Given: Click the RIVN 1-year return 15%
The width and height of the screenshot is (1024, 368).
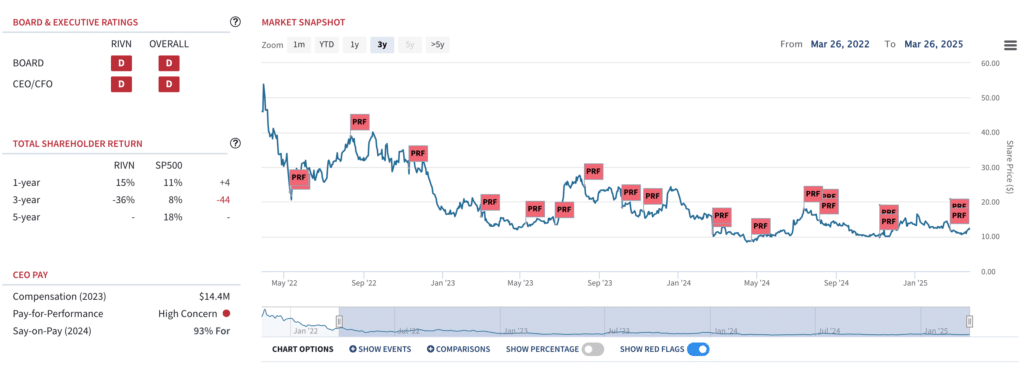Looking at the screenshot, I should click(x=126, y=183).
